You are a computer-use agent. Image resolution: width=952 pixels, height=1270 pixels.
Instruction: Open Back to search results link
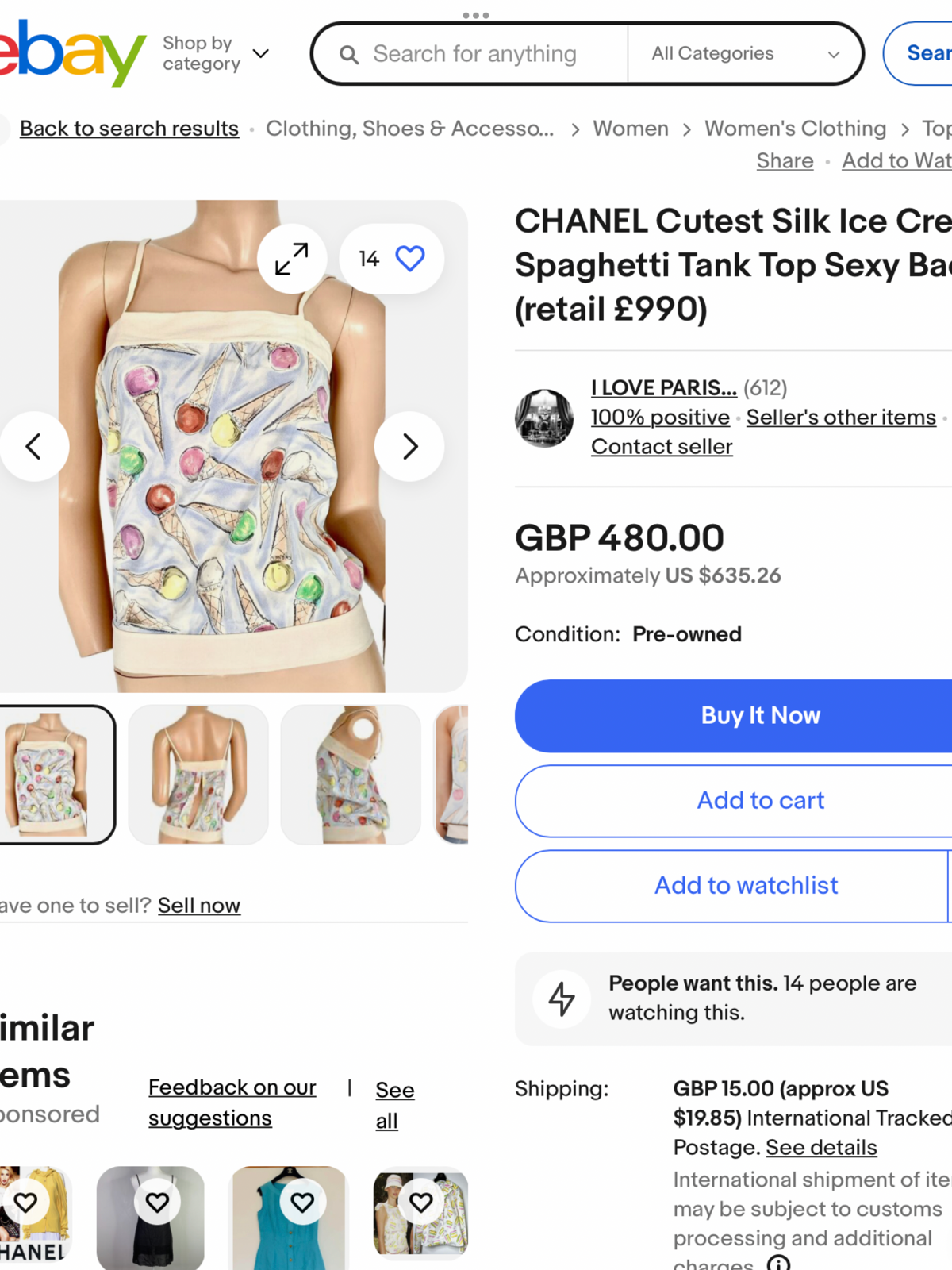coord(129,129)
